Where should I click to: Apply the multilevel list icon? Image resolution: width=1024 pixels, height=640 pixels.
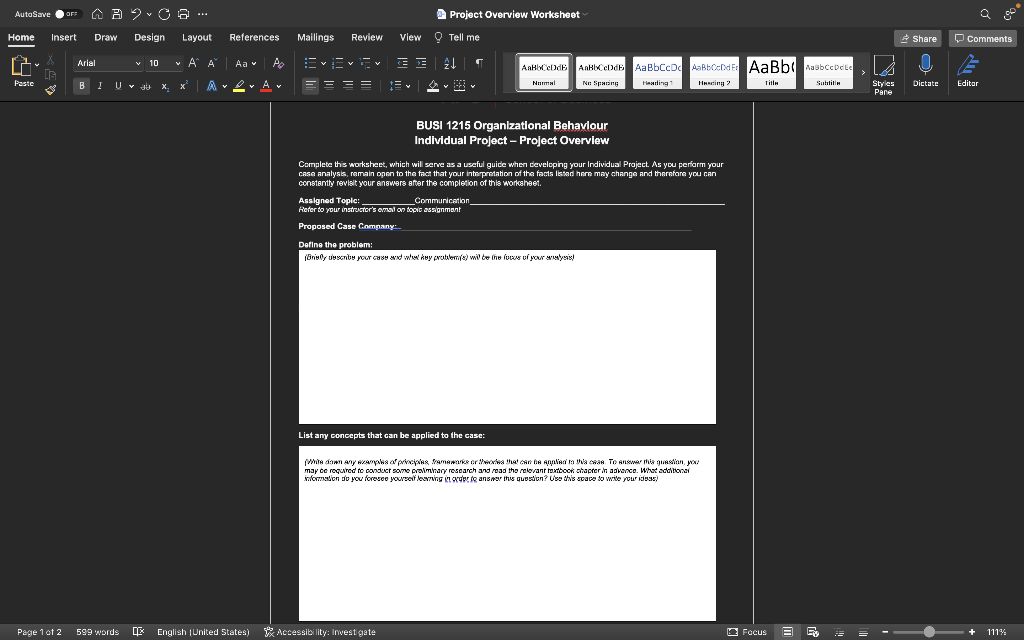point(365,63)
